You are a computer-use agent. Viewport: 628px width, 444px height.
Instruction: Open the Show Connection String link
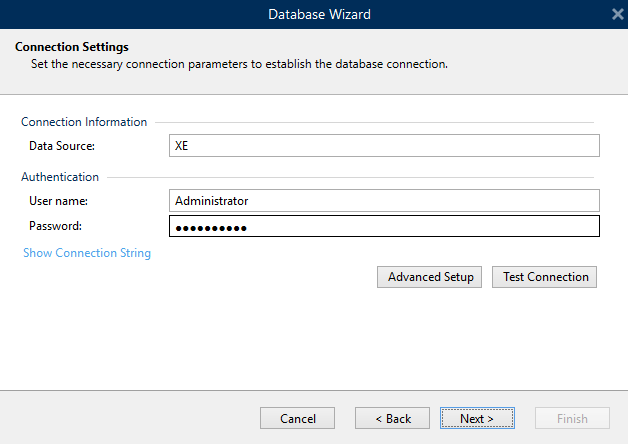(87, 253)
